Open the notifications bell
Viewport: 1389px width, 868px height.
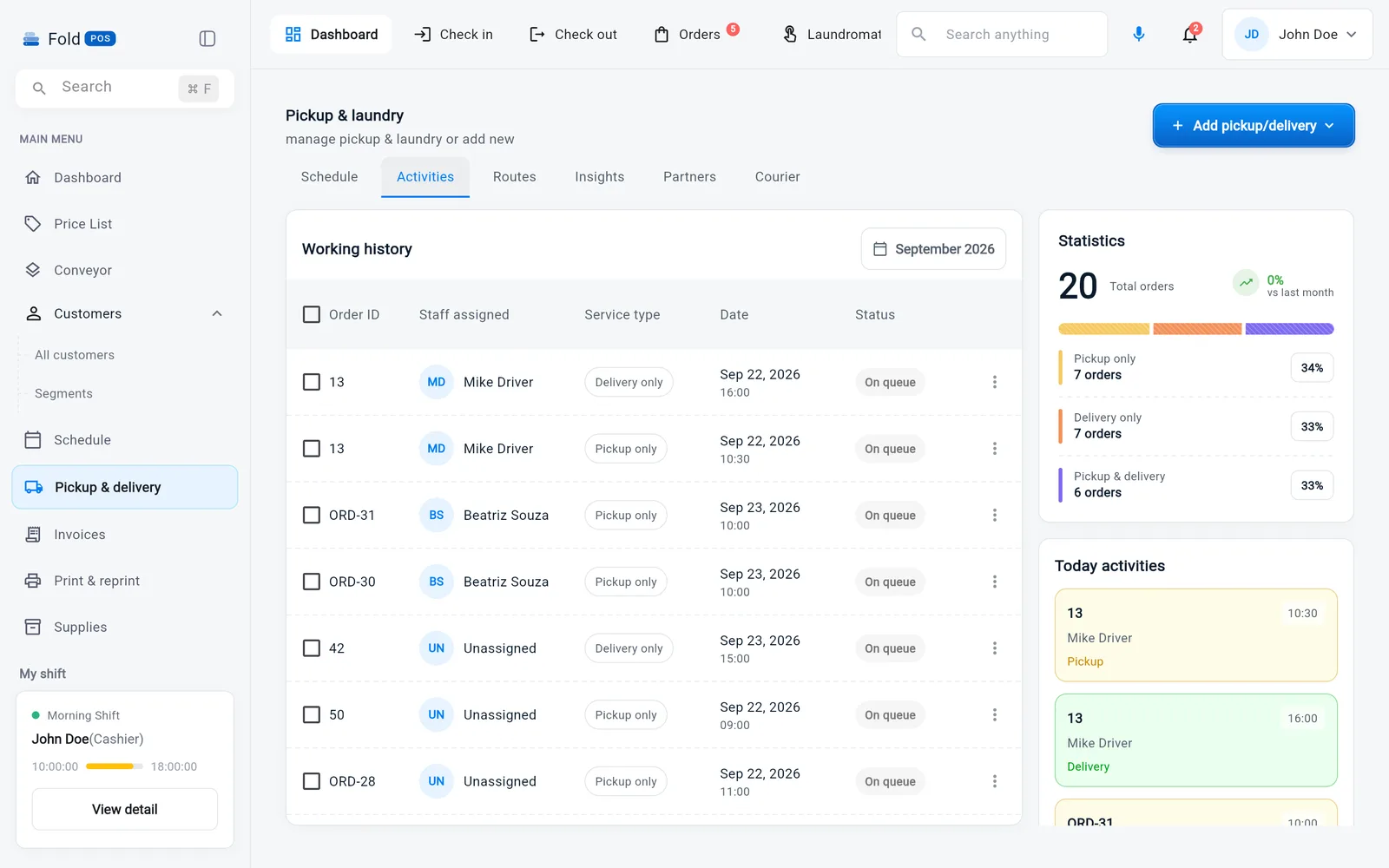(1190, 35)
